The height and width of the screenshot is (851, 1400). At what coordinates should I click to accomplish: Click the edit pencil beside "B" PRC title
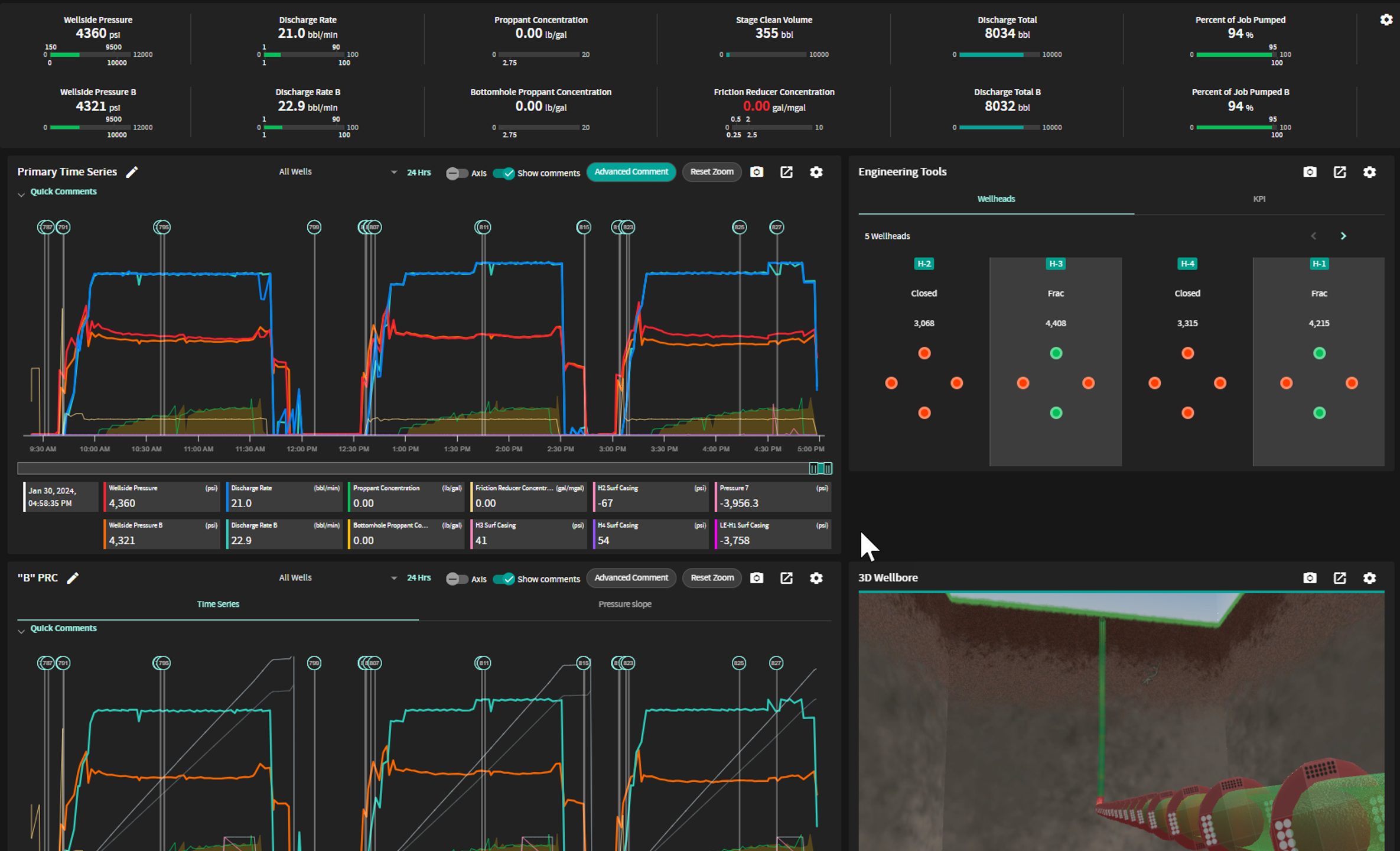click(x=73, y=577)
